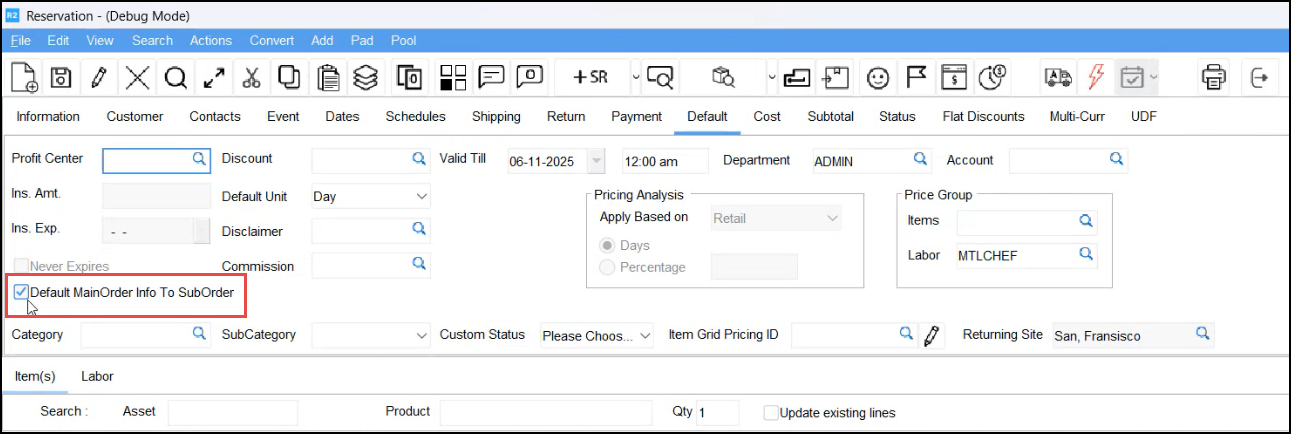Click the clipboard paste icon
This screenshot has height=434, width=1291.
click(327, 77)
